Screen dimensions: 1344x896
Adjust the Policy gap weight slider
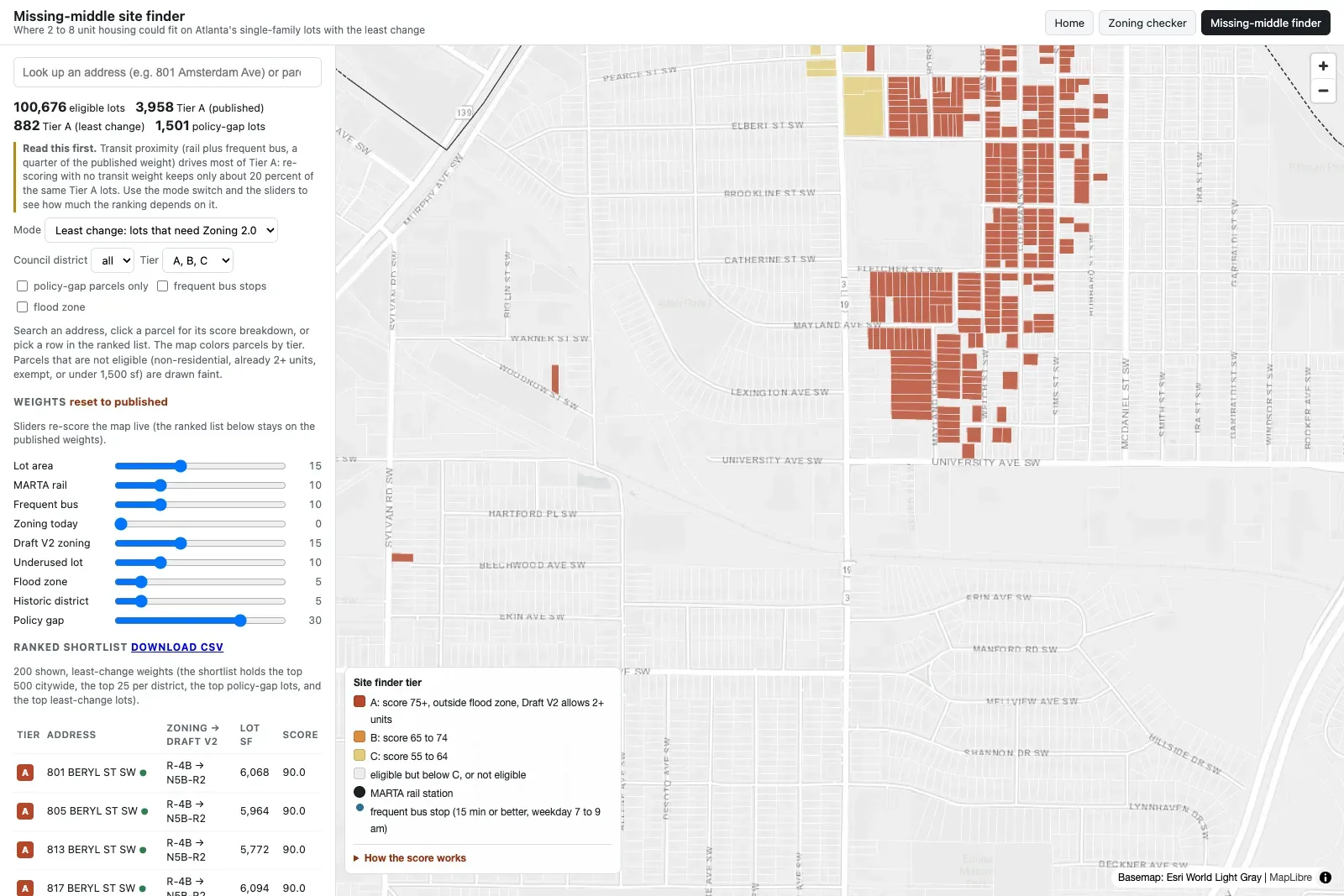(x=200, y=621)
